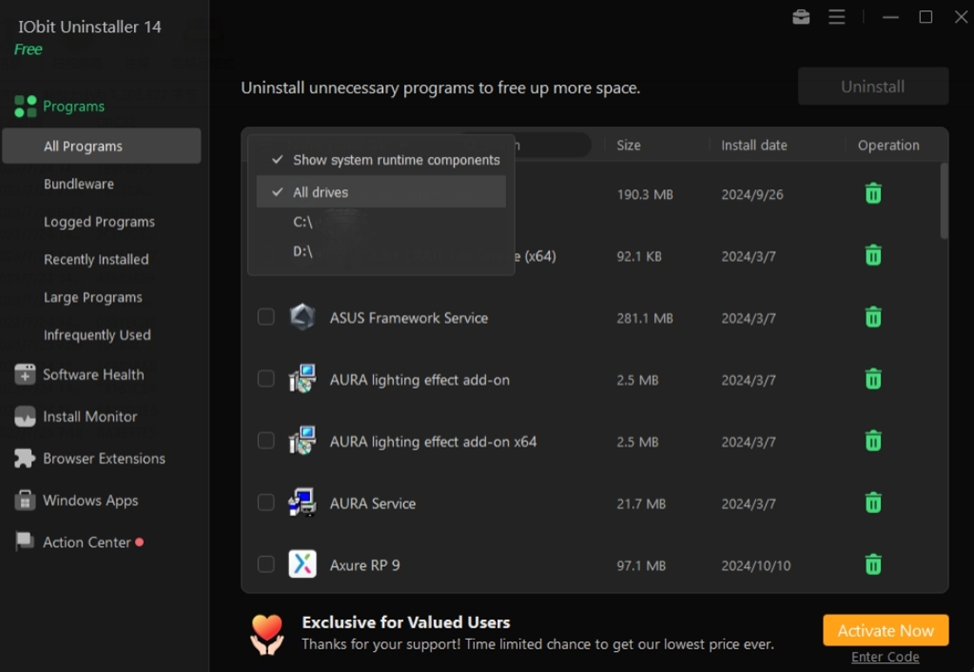Image resolution: width=974 pixels, height=672 pixels.
Task: Tick the AURA Service checkbox
Action: [x=266, y=502]
